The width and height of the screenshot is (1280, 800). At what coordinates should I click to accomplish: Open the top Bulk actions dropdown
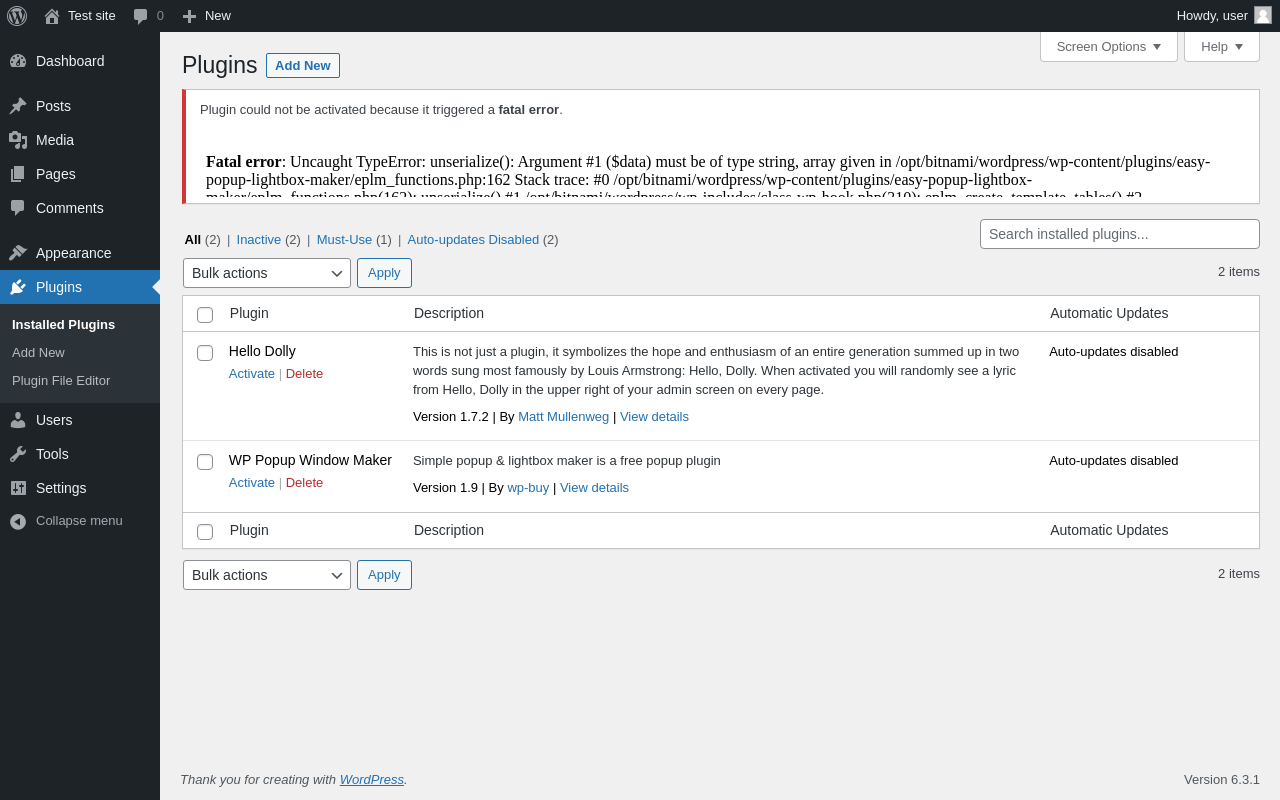pos(267,273)
